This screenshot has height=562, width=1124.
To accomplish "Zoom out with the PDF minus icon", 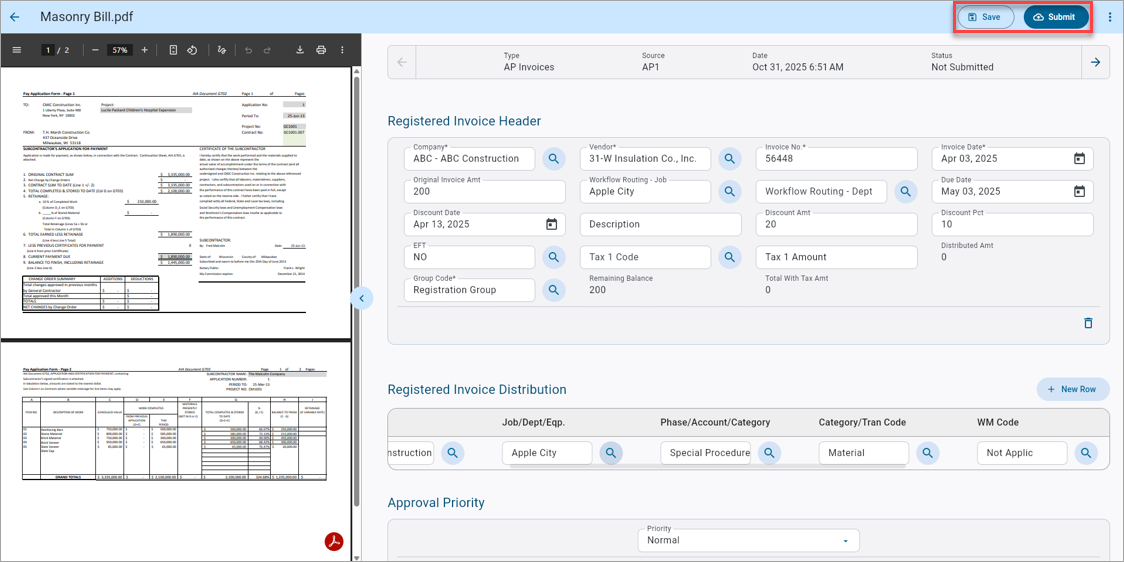I will [x=95, y=50].
